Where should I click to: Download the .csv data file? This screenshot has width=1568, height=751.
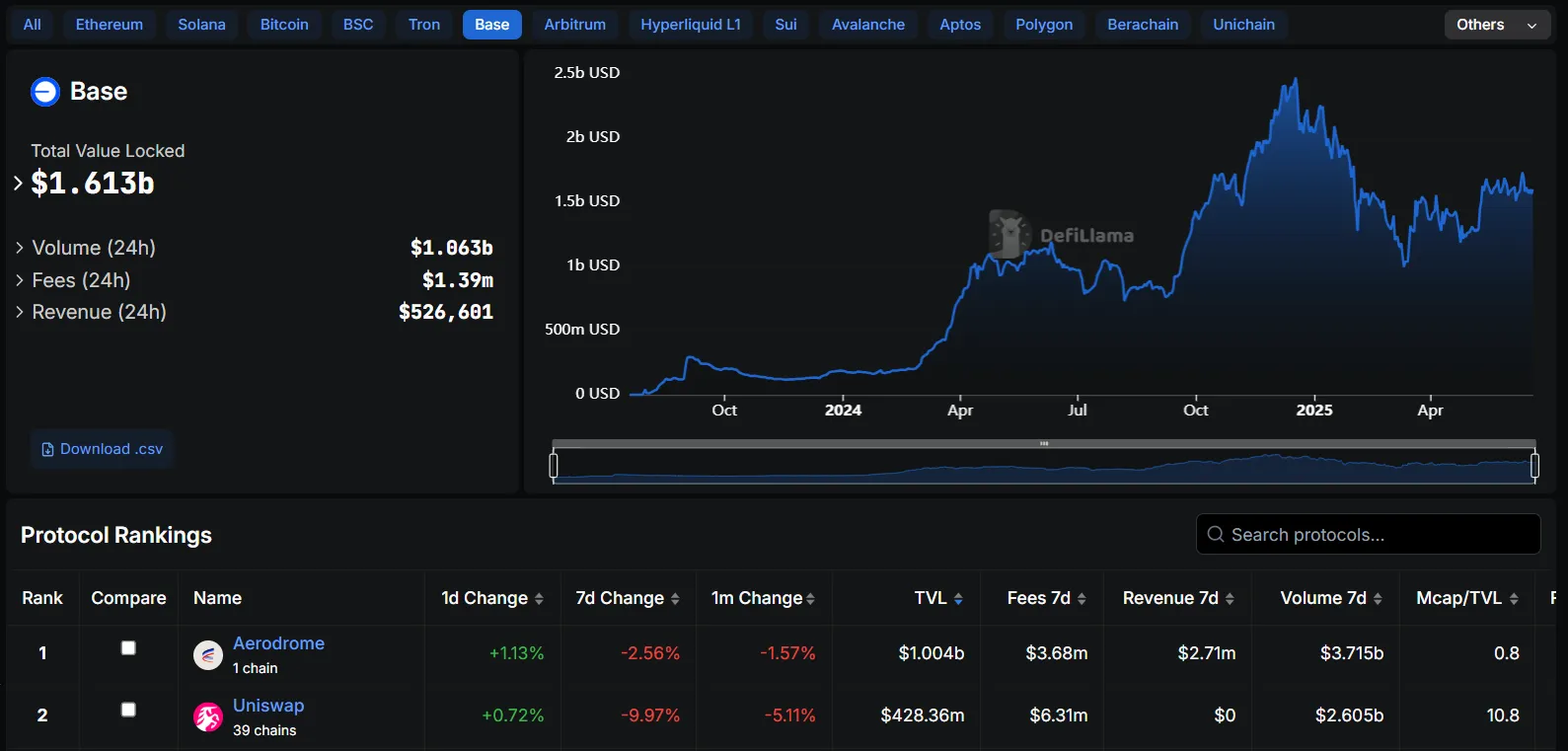(x=102, y=449)
